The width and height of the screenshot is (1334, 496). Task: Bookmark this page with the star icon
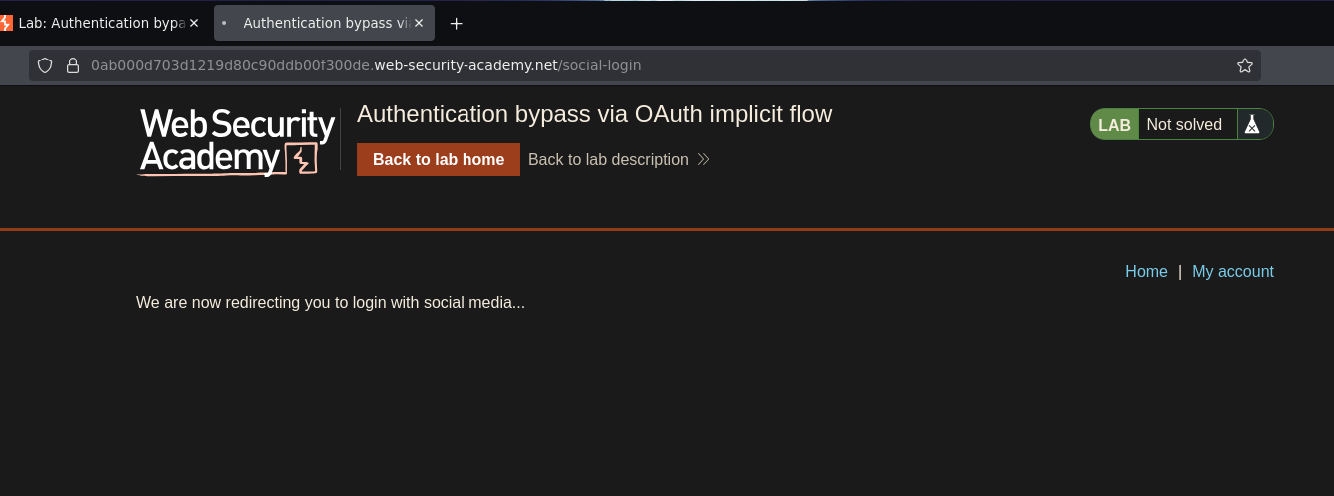(x=1245, y=65)
